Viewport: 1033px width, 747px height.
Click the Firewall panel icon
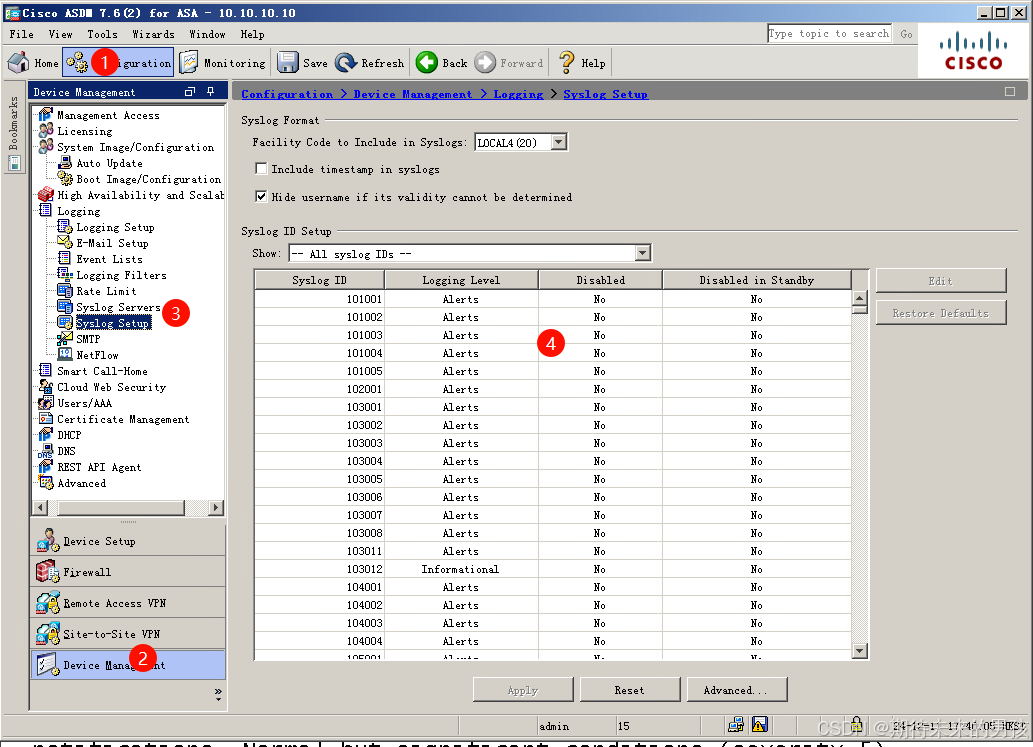tap(47, 571)
